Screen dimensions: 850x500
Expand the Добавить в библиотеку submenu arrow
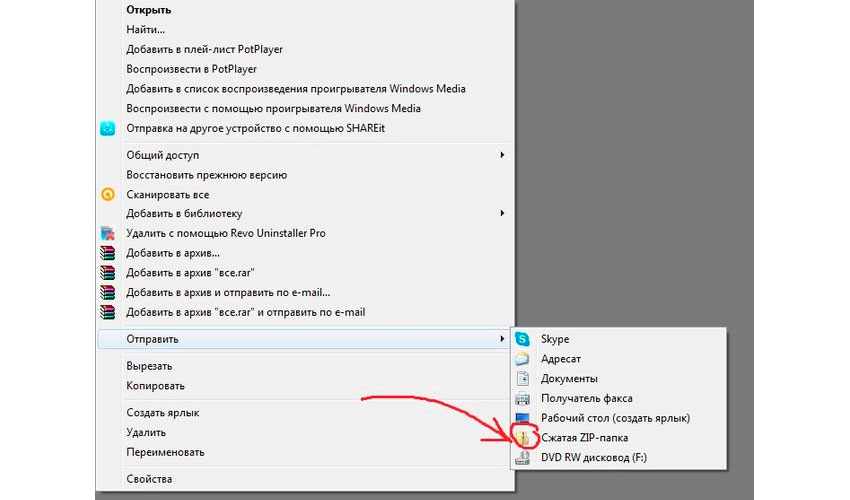point(502,214)
